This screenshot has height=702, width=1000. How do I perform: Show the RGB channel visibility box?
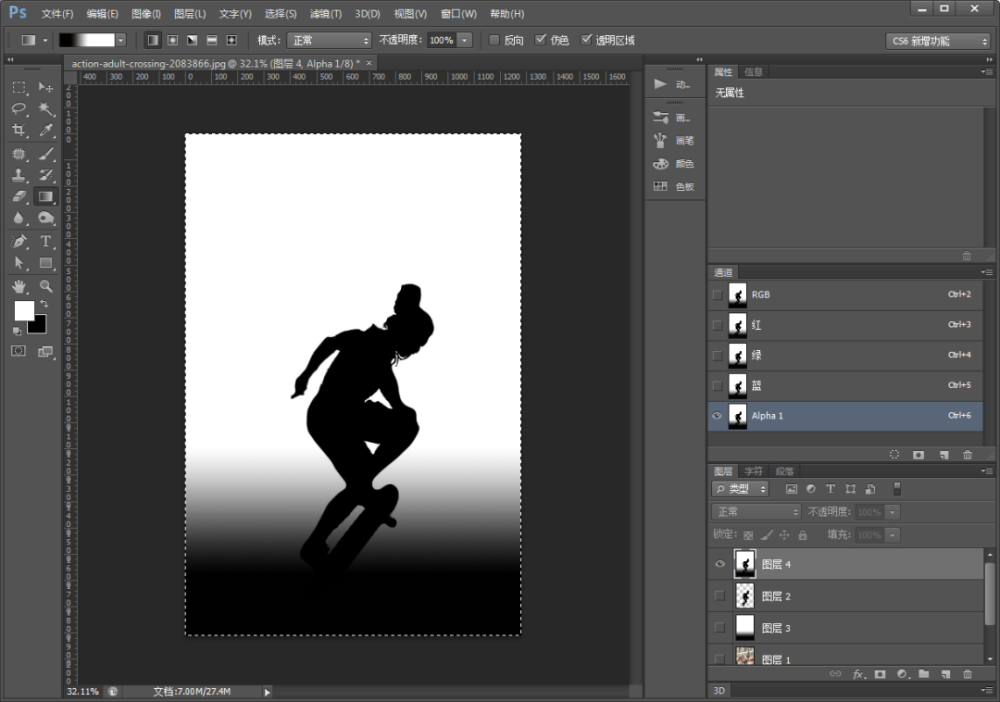coord(717,295)
